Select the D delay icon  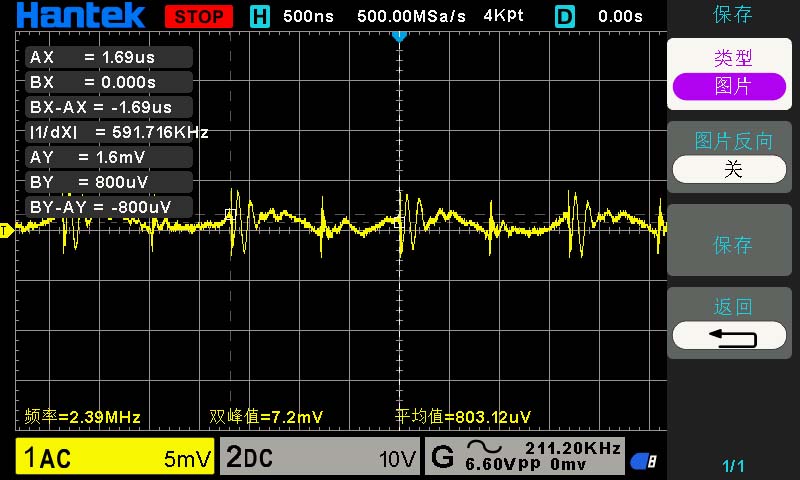[565, 16]
